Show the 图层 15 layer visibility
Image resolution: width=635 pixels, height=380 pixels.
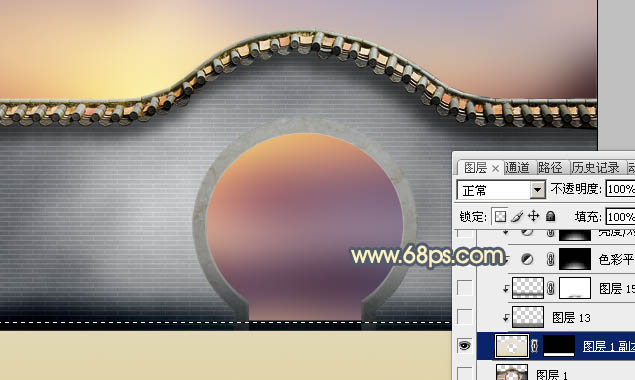[x=465, y=288]
